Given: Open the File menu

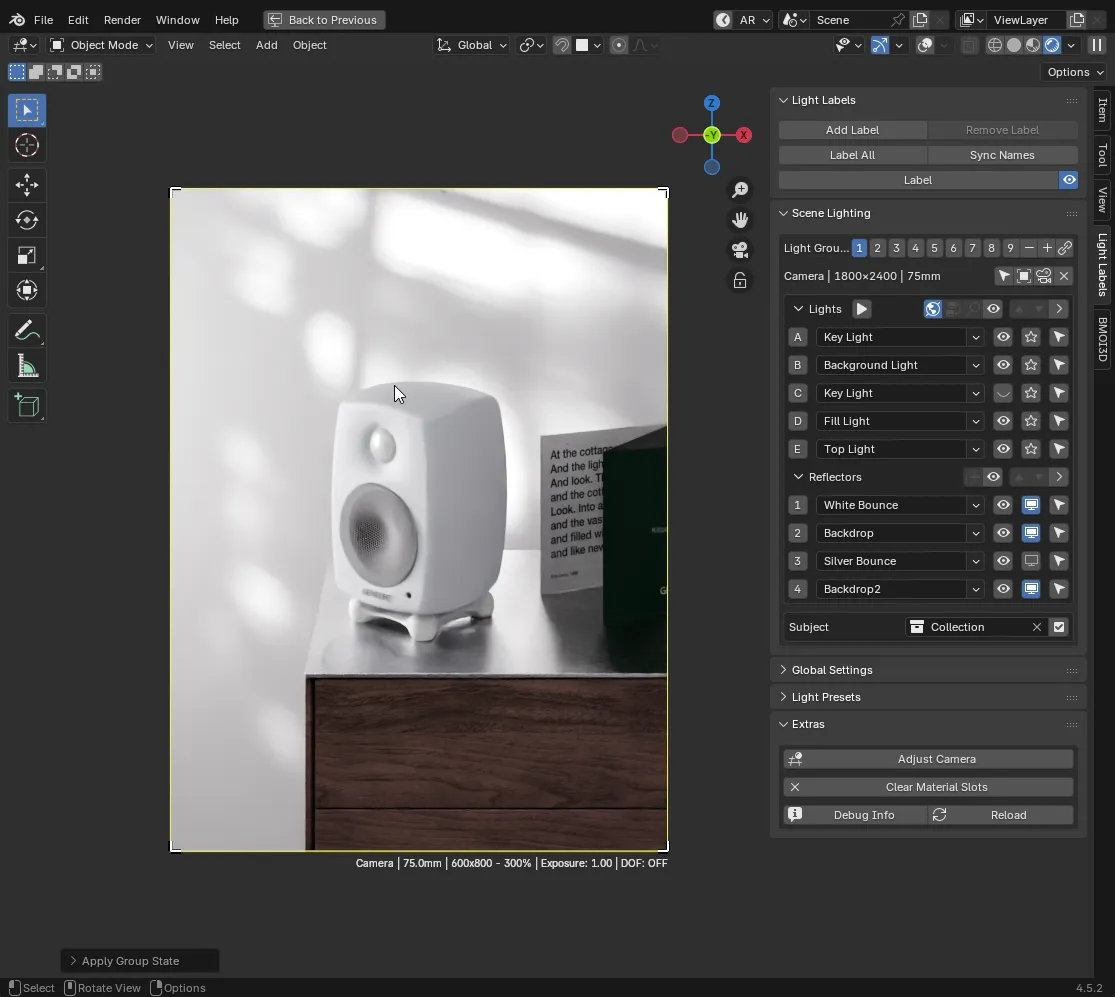Looking at the screenshot, I should point(43,20).
